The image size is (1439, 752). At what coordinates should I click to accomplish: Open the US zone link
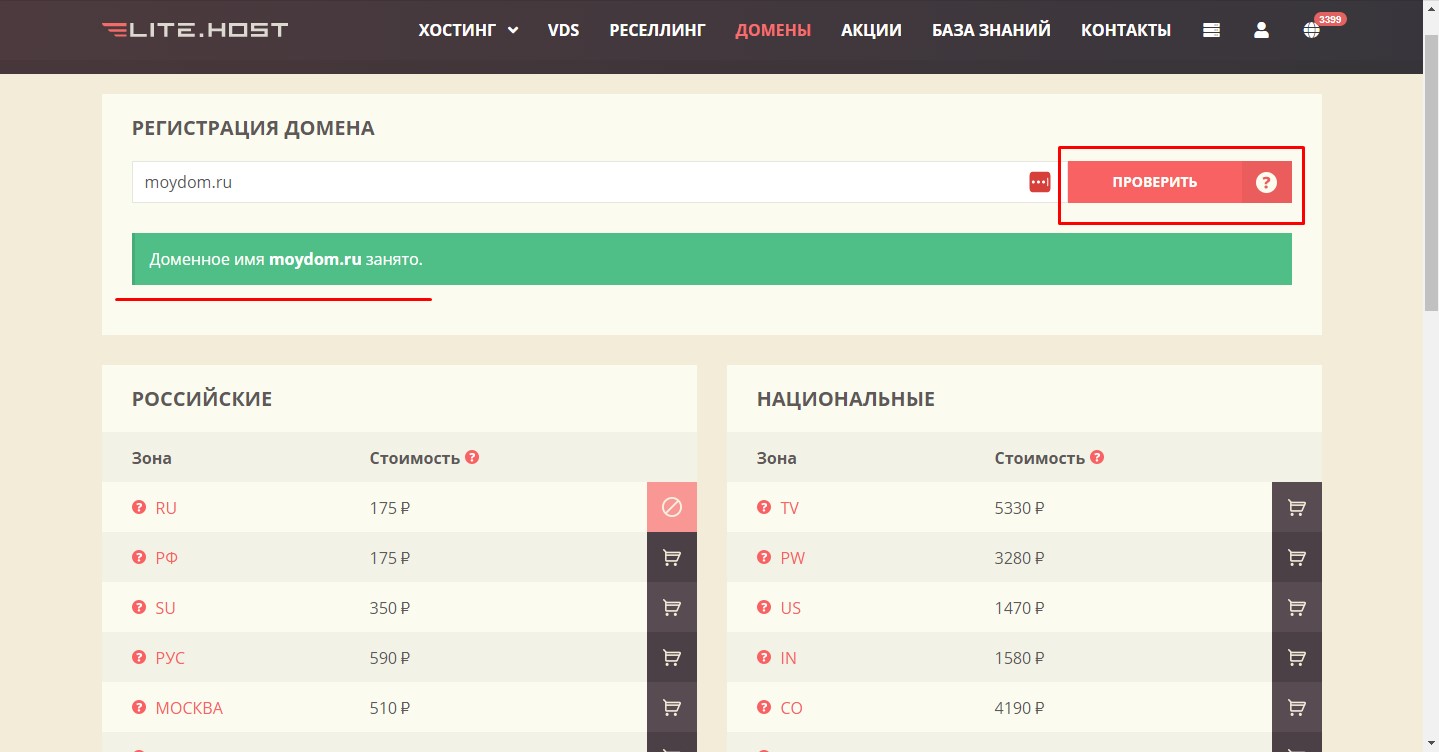point(791,608)
